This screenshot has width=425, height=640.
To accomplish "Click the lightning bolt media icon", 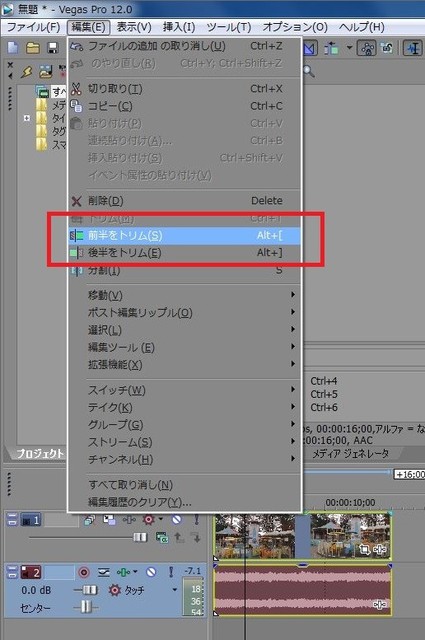I will (27, 72).
